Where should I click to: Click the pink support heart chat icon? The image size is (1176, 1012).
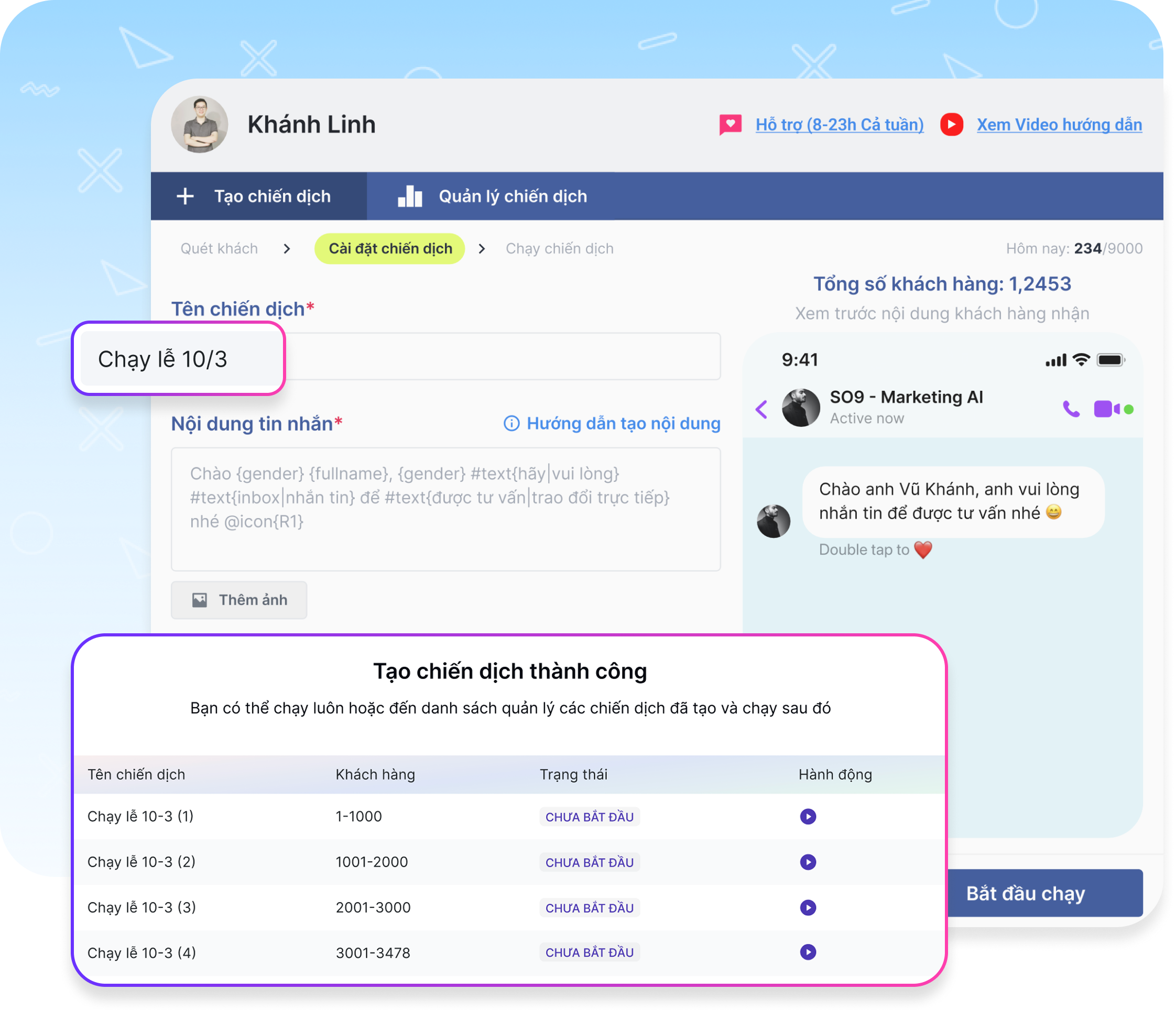click(x=731, y=124)
